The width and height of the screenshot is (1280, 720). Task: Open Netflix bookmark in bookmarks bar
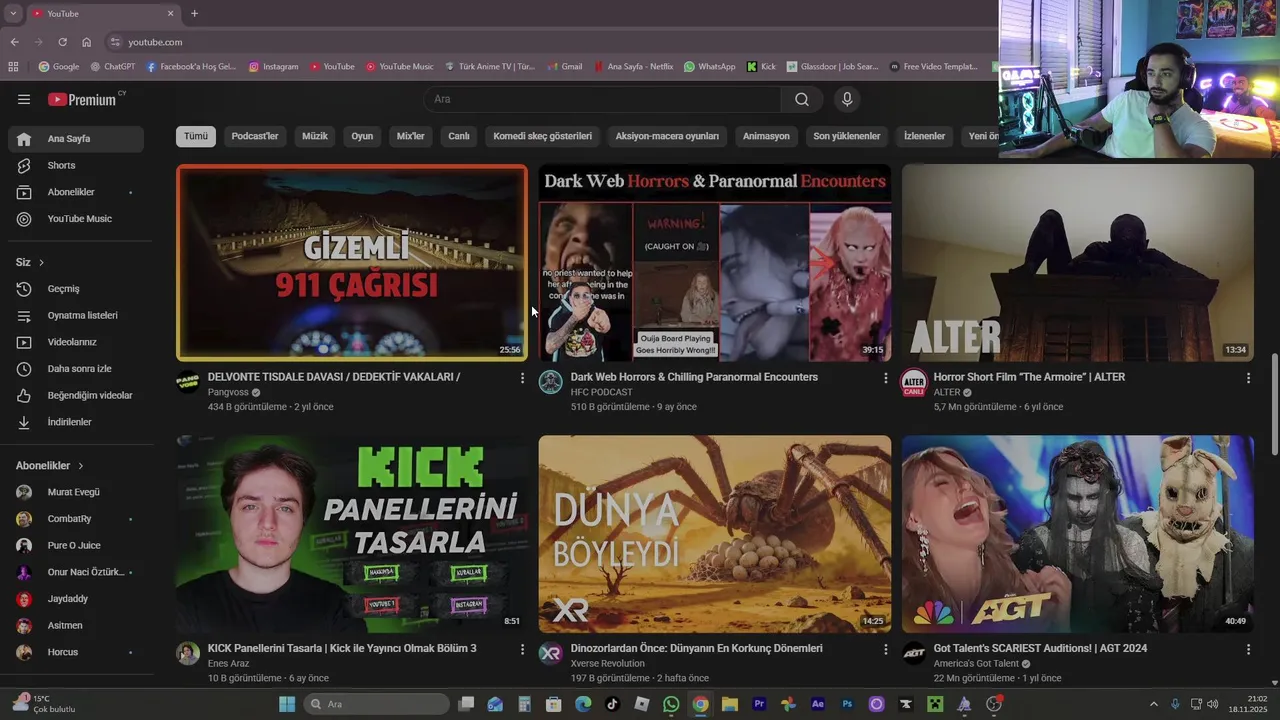tap(633, 67)
